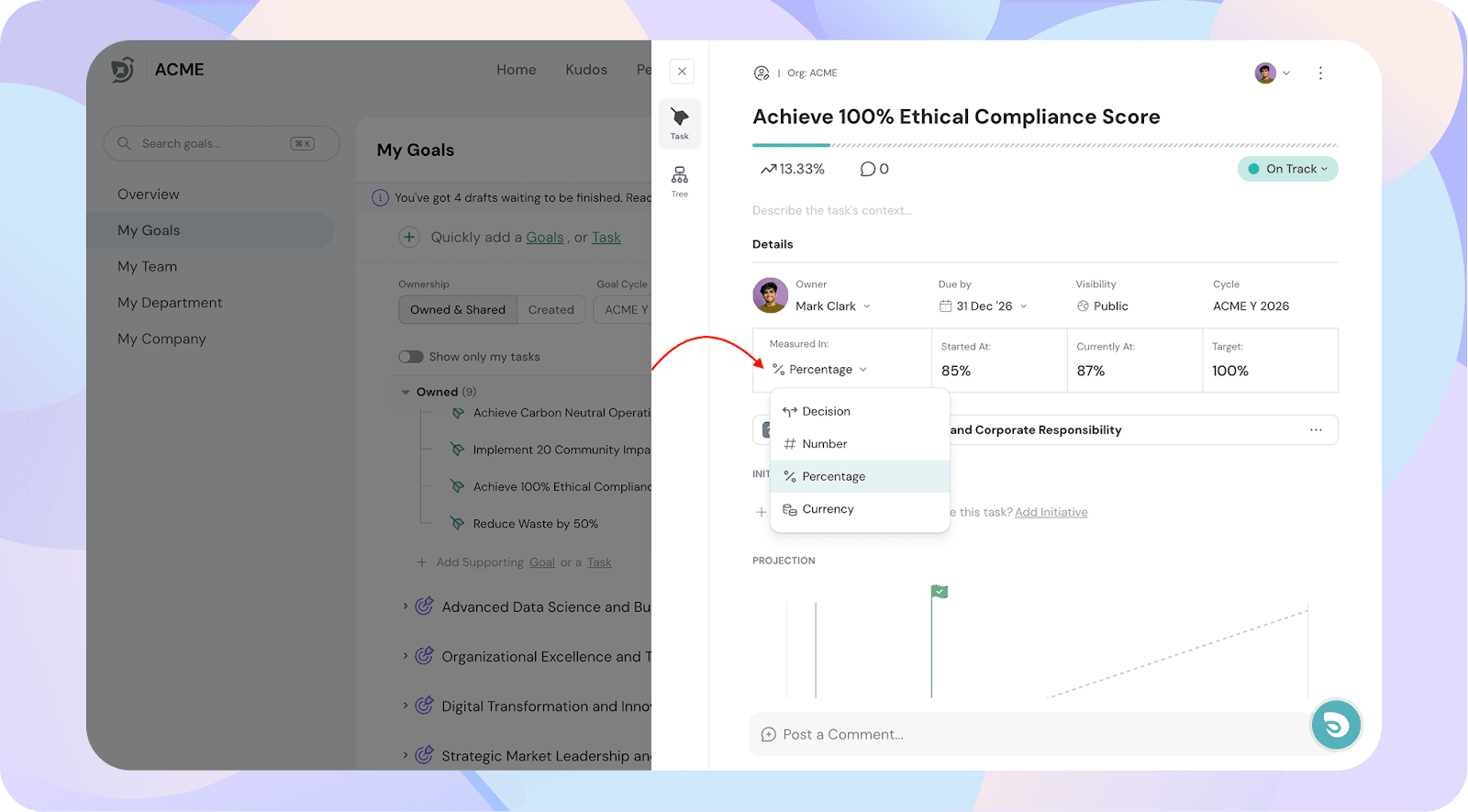The height and width of the screenshot is (812, 1468).
Task: Click the green flag marker in projection
Action: coord(939,592)
